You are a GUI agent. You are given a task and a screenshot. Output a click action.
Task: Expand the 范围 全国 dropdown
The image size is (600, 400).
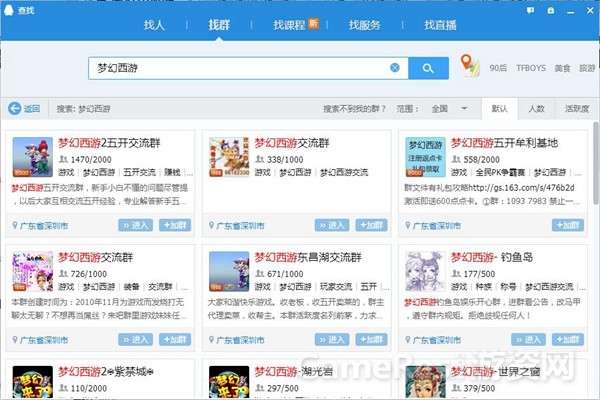(x=448, y=109)
